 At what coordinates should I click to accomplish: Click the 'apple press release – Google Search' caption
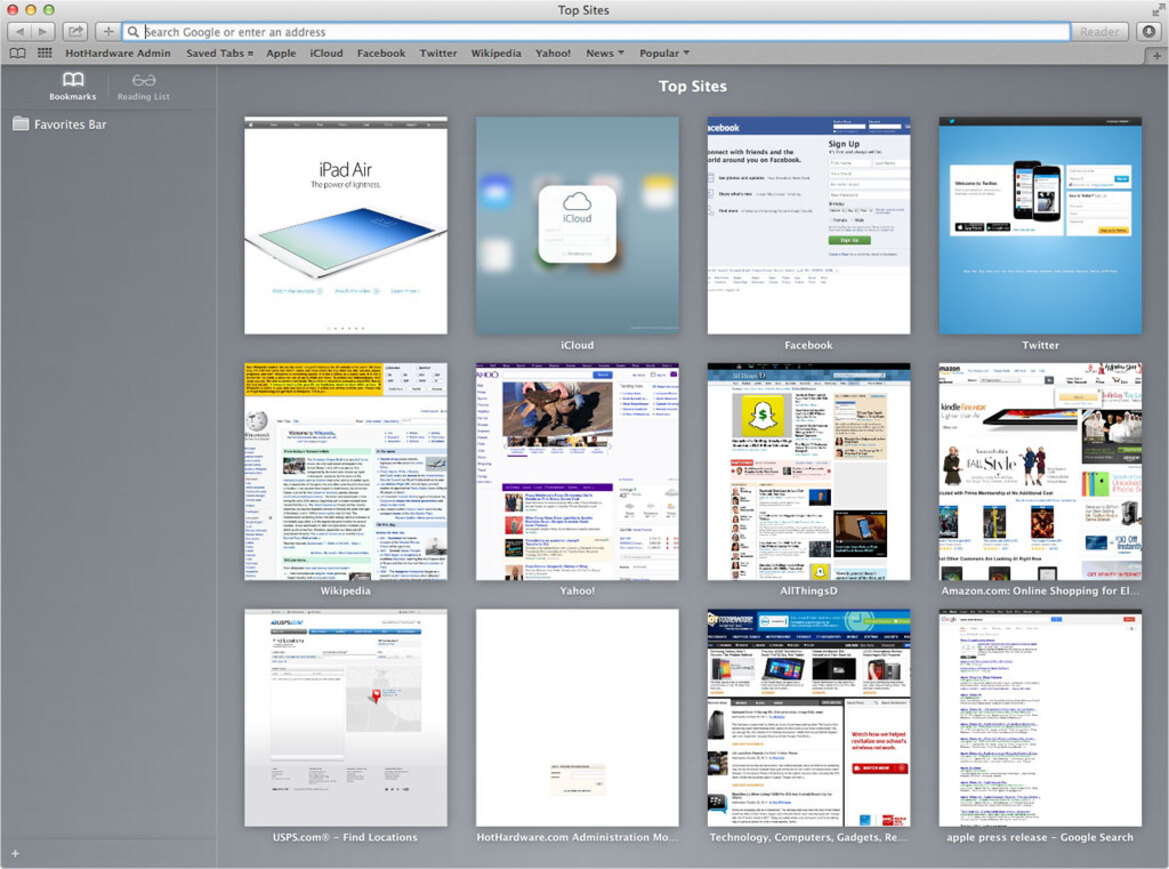(x=1040, y=837)
